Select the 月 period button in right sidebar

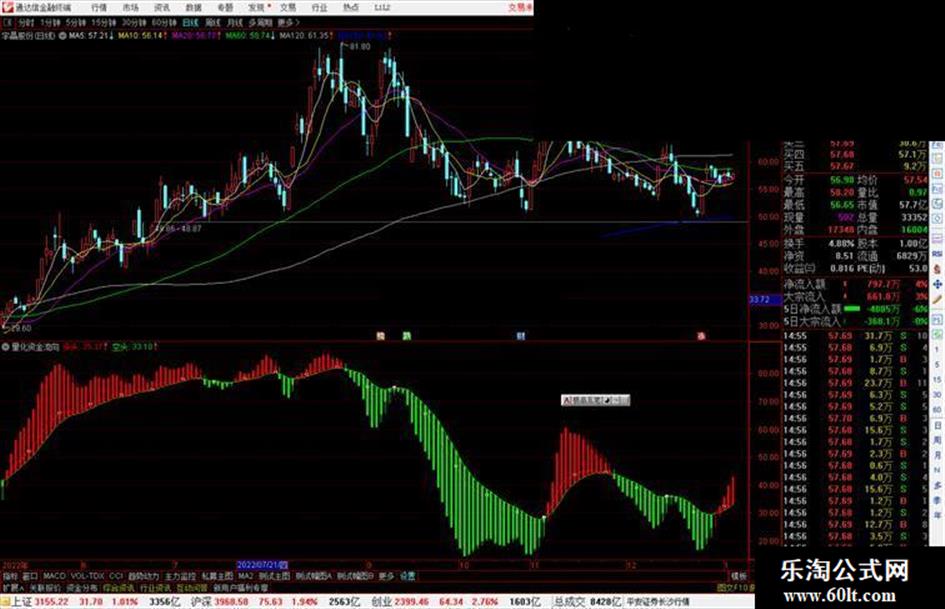tap(937, 456)
